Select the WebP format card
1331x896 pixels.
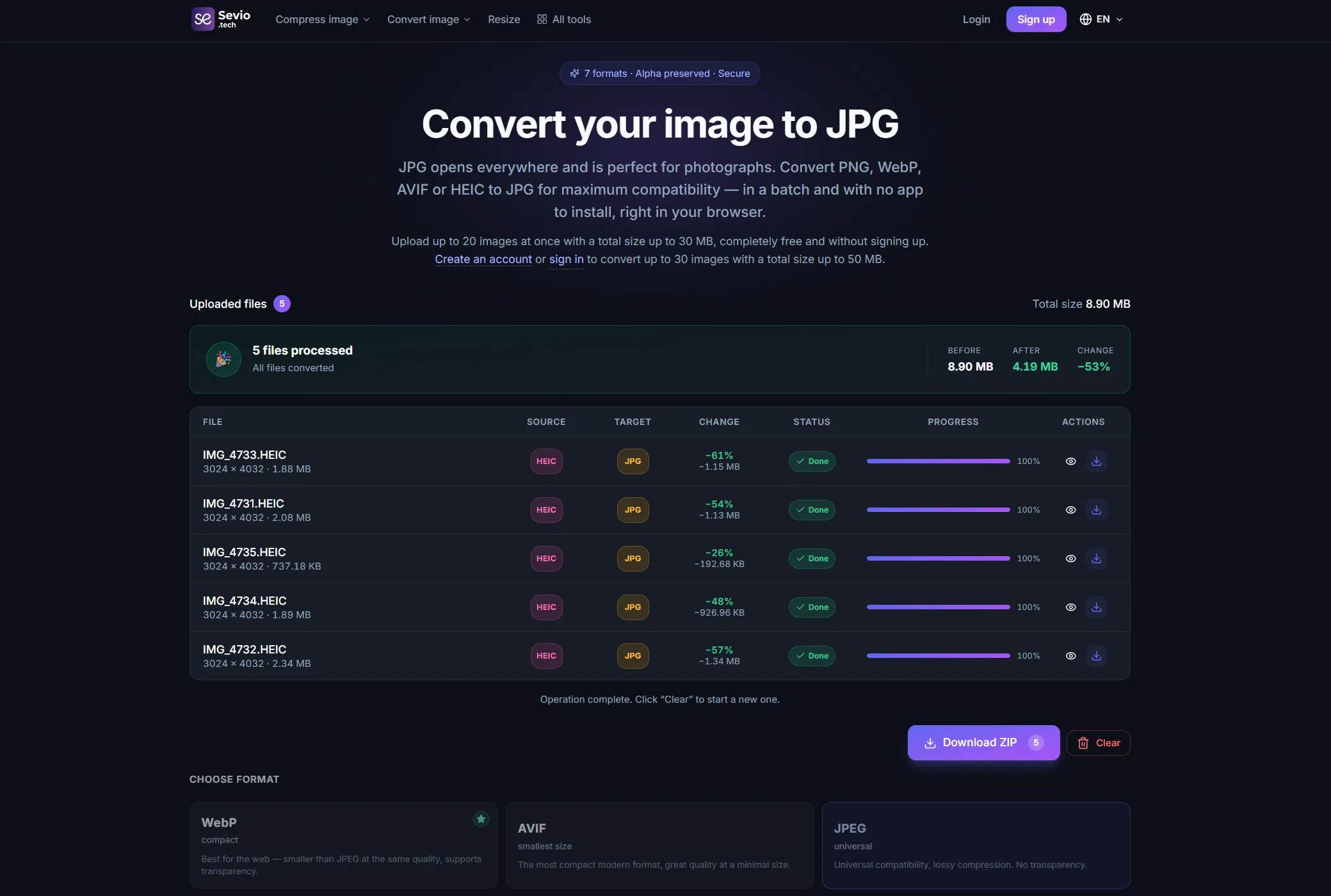pos(343,845)
